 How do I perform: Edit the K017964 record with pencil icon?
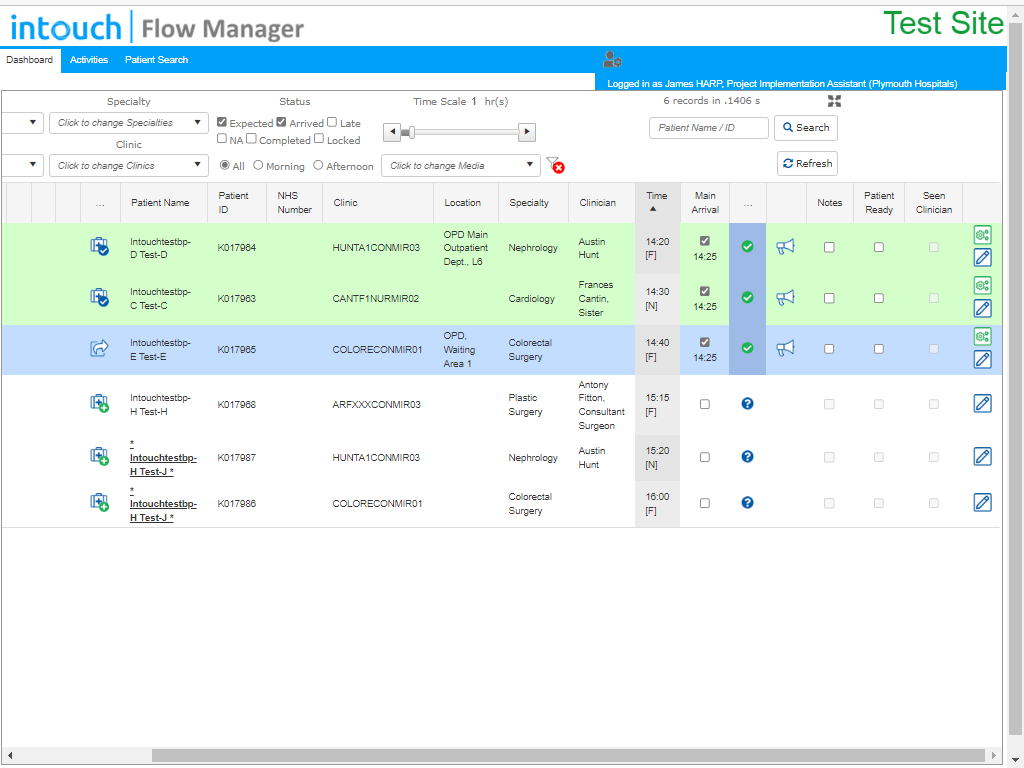click(982, 257)
